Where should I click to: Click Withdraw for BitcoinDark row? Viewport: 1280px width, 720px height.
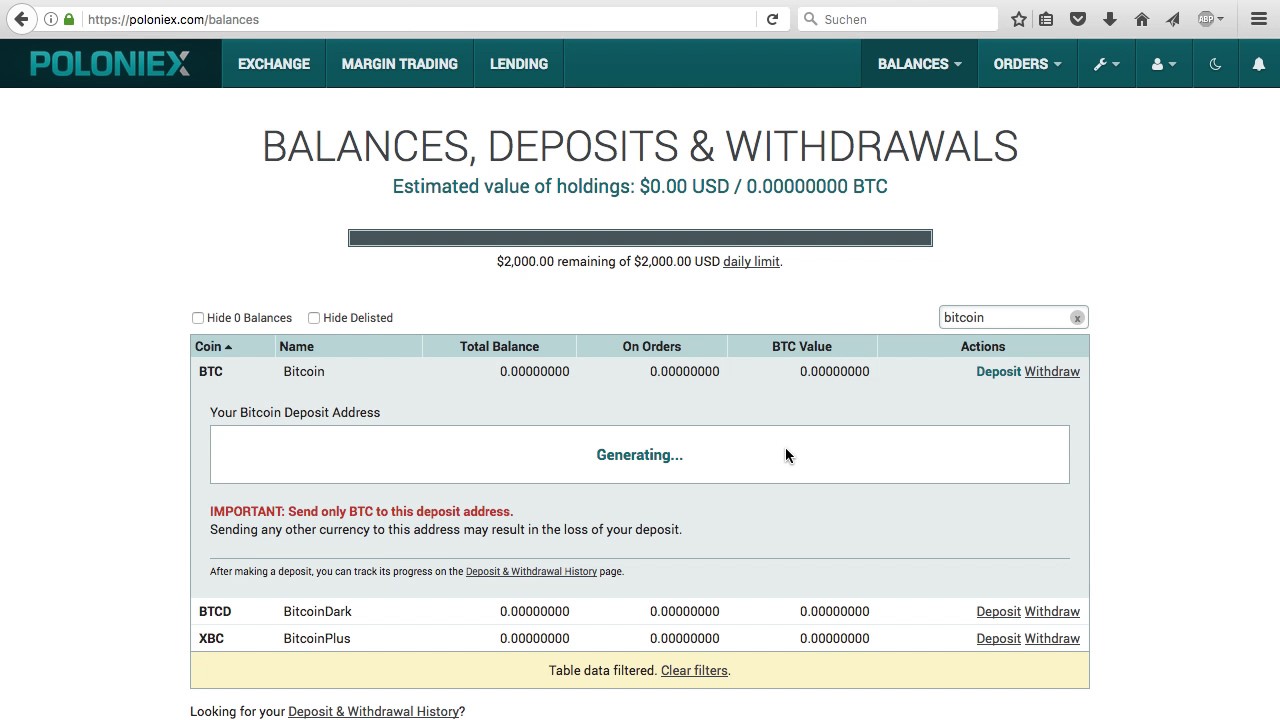[x=1052, y=611]
